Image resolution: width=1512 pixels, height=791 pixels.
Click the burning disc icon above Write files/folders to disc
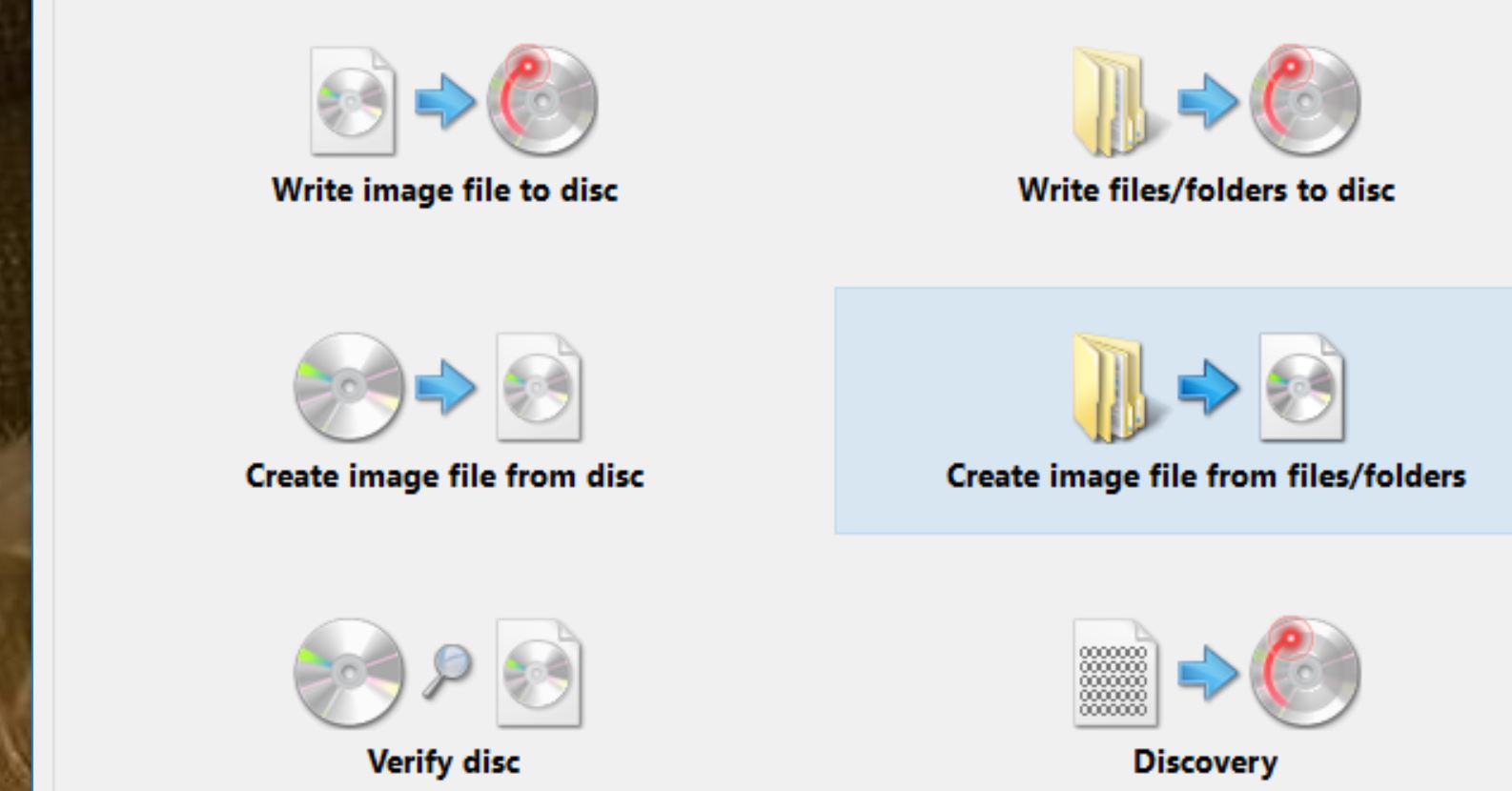click(x=1305, y=100)
